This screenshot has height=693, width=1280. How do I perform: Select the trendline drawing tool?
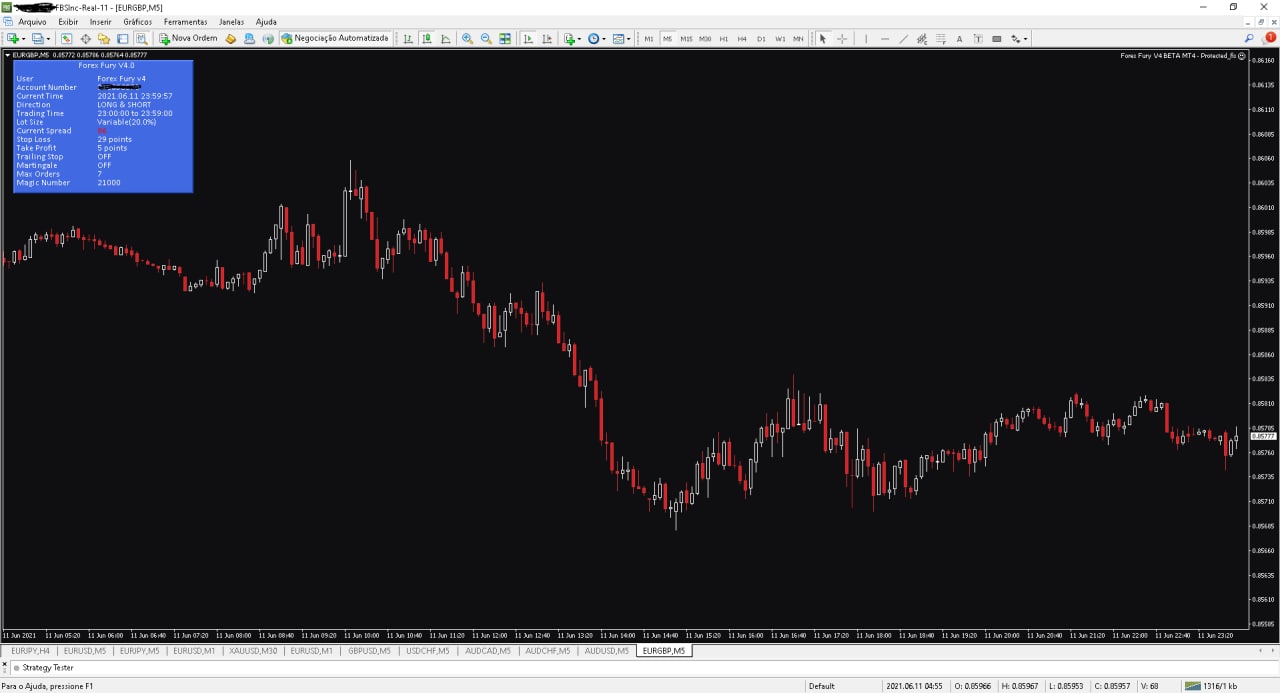tap(904, 39)
